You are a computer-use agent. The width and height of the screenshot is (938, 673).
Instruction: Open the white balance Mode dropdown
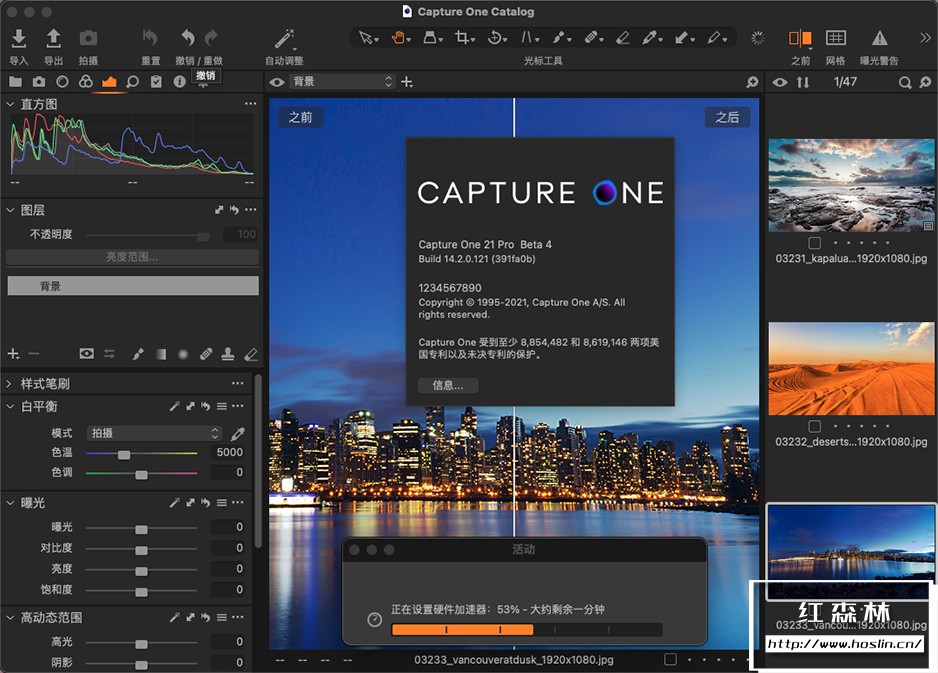(x=154, y=433)
